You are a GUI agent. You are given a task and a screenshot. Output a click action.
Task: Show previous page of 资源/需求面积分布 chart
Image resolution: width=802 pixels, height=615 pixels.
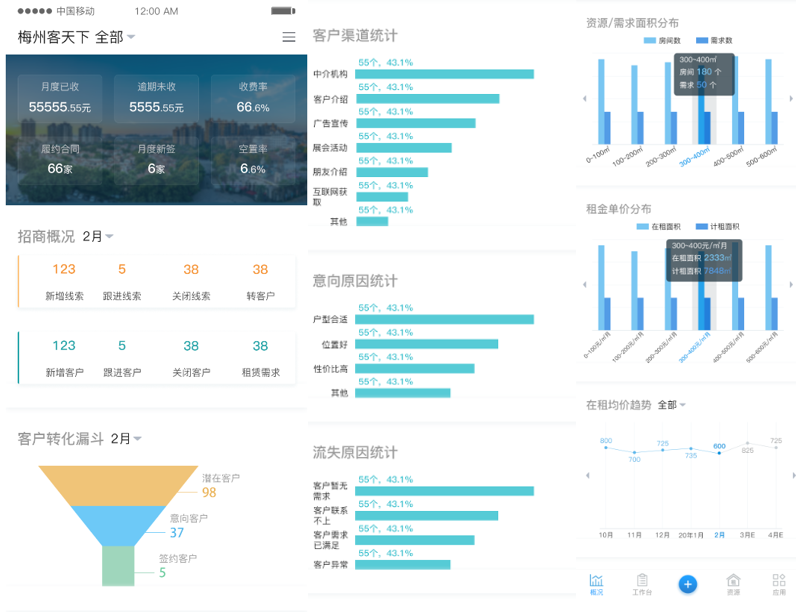585,98
